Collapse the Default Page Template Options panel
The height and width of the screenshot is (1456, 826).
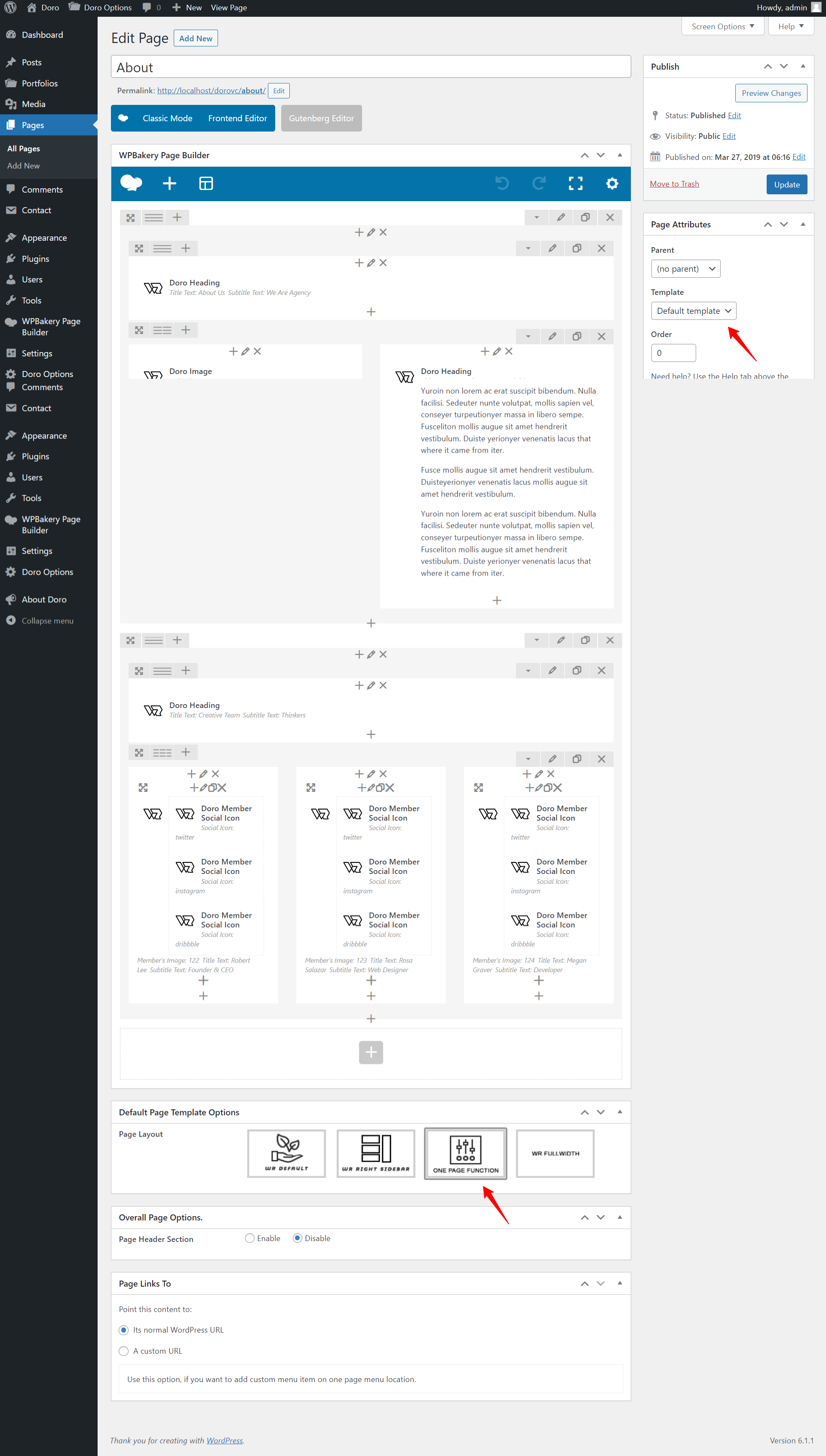(620, 1113)
